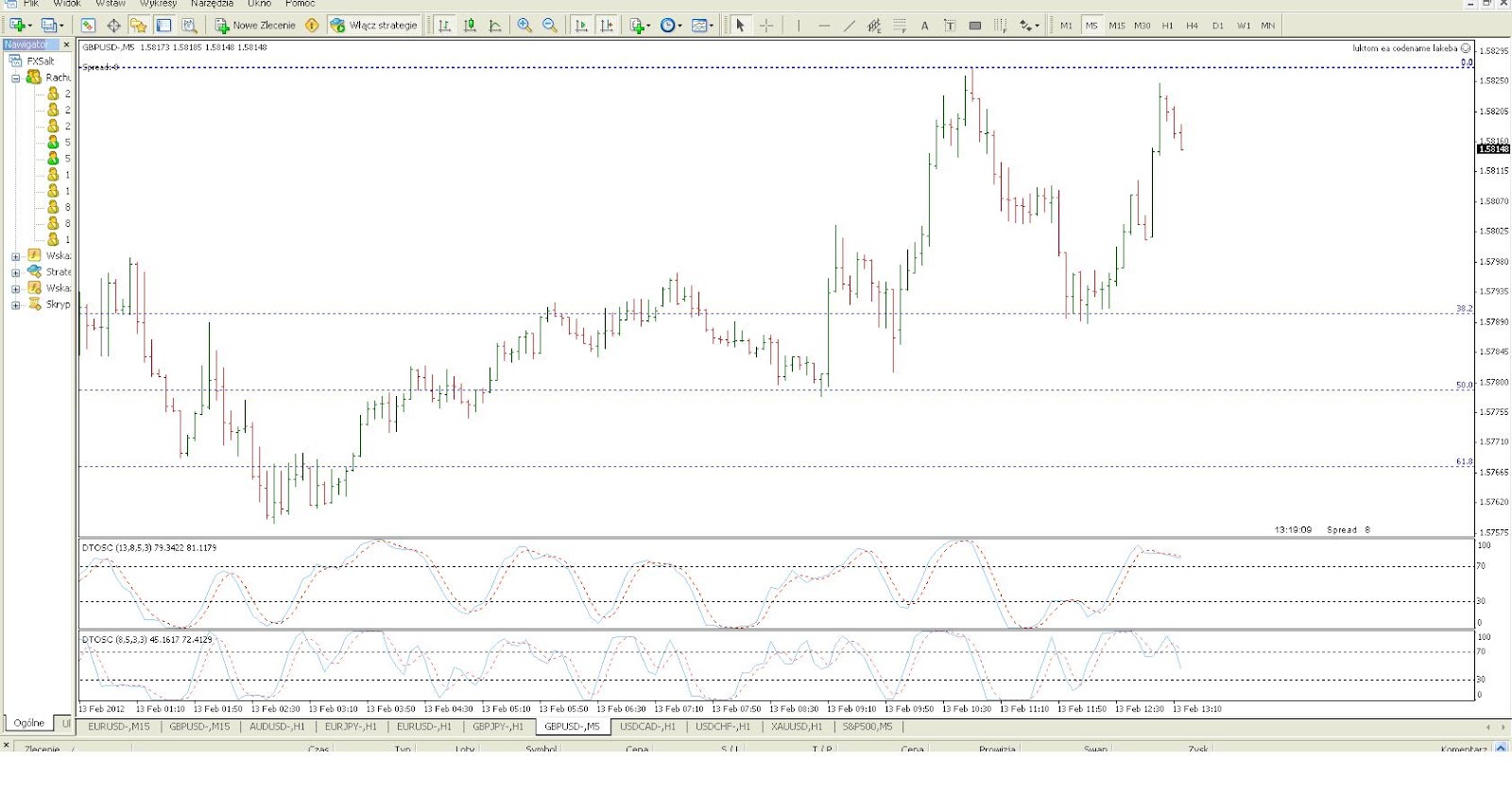The image size is (1512, 811).
Task: Toggle the Włącz strategie button
Action: pos(374,26)
